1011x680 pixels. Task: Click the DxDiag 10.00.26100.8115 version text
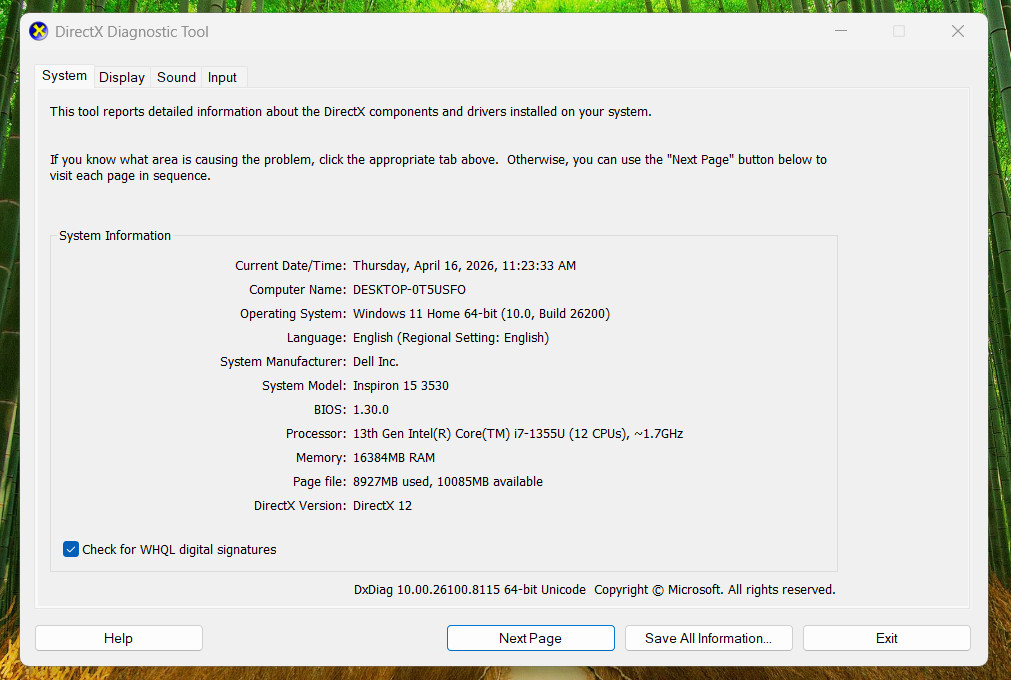[x=470, y=590]
